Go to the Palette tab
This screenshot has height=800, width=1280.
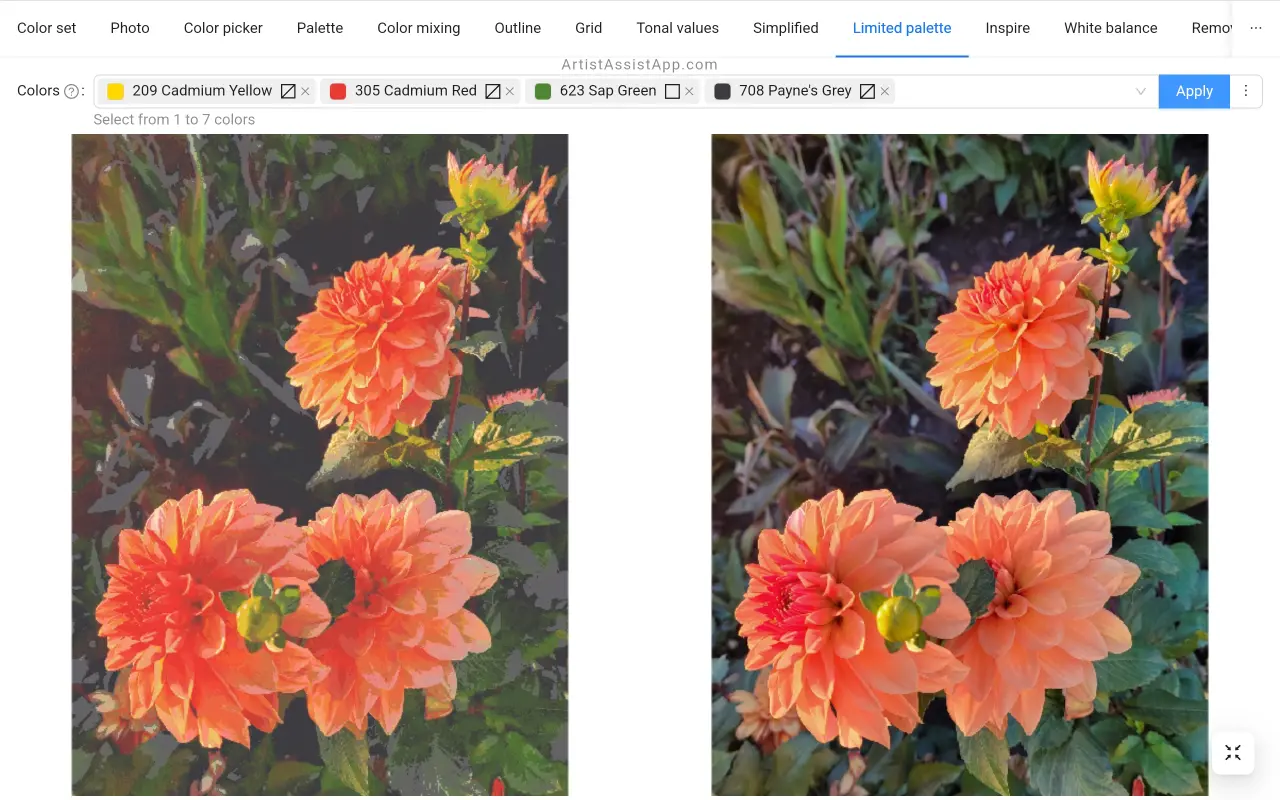pos(320,28)
